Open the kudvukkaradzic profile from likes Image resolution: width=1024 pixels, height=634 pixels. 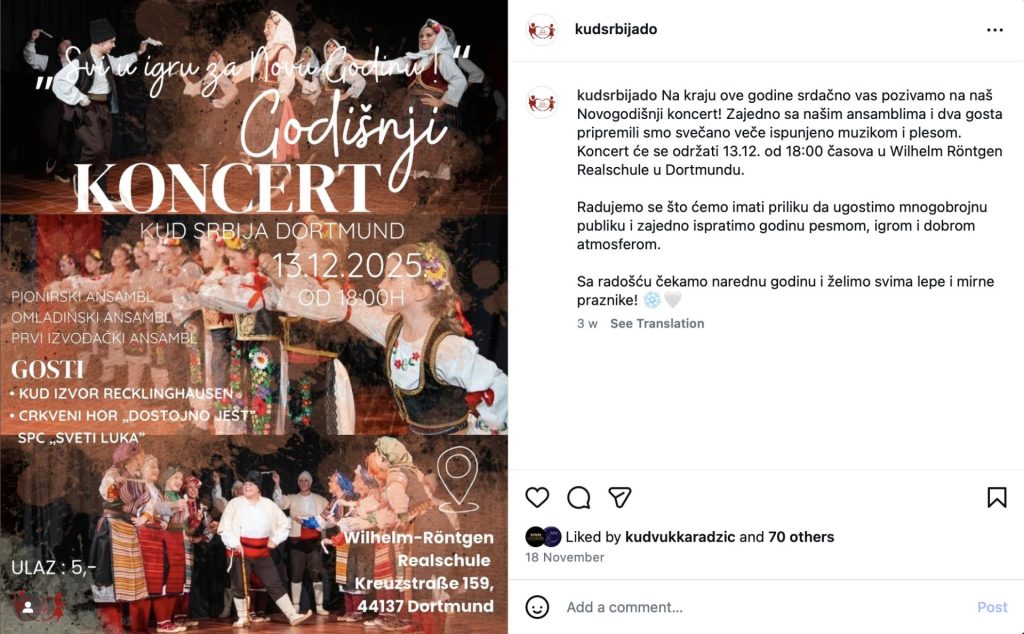click(680, 537)
